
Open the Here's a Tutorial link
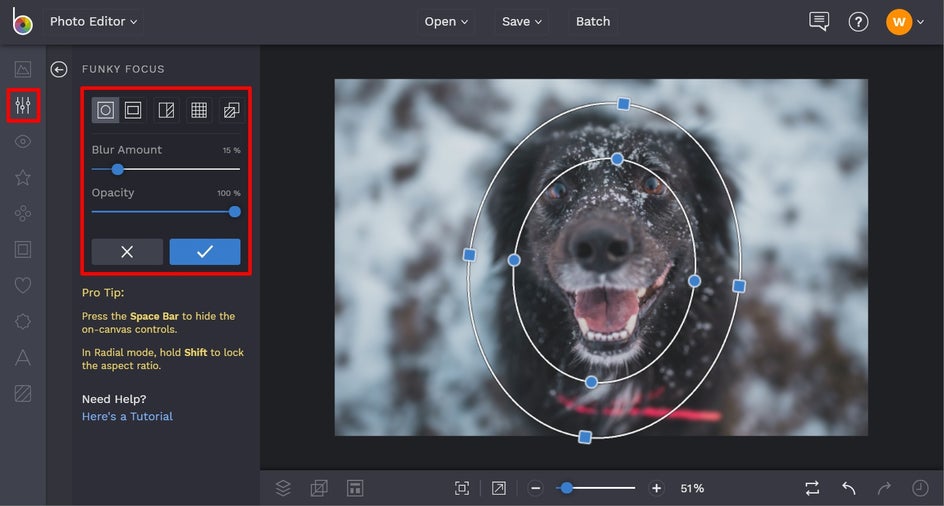(x=127, y=416)
